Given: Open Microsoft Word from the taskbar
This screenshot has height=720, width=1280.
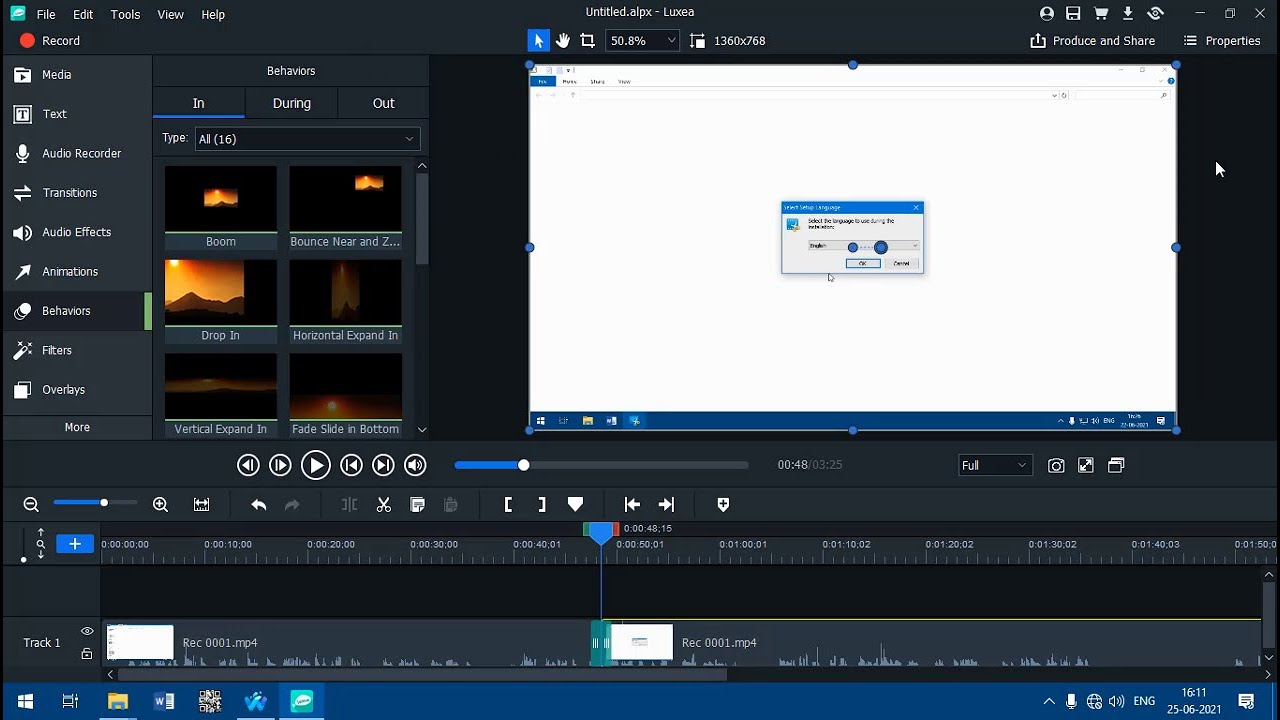Looking at the screenshot, I should pyautogui.click(x=164, y=701).
